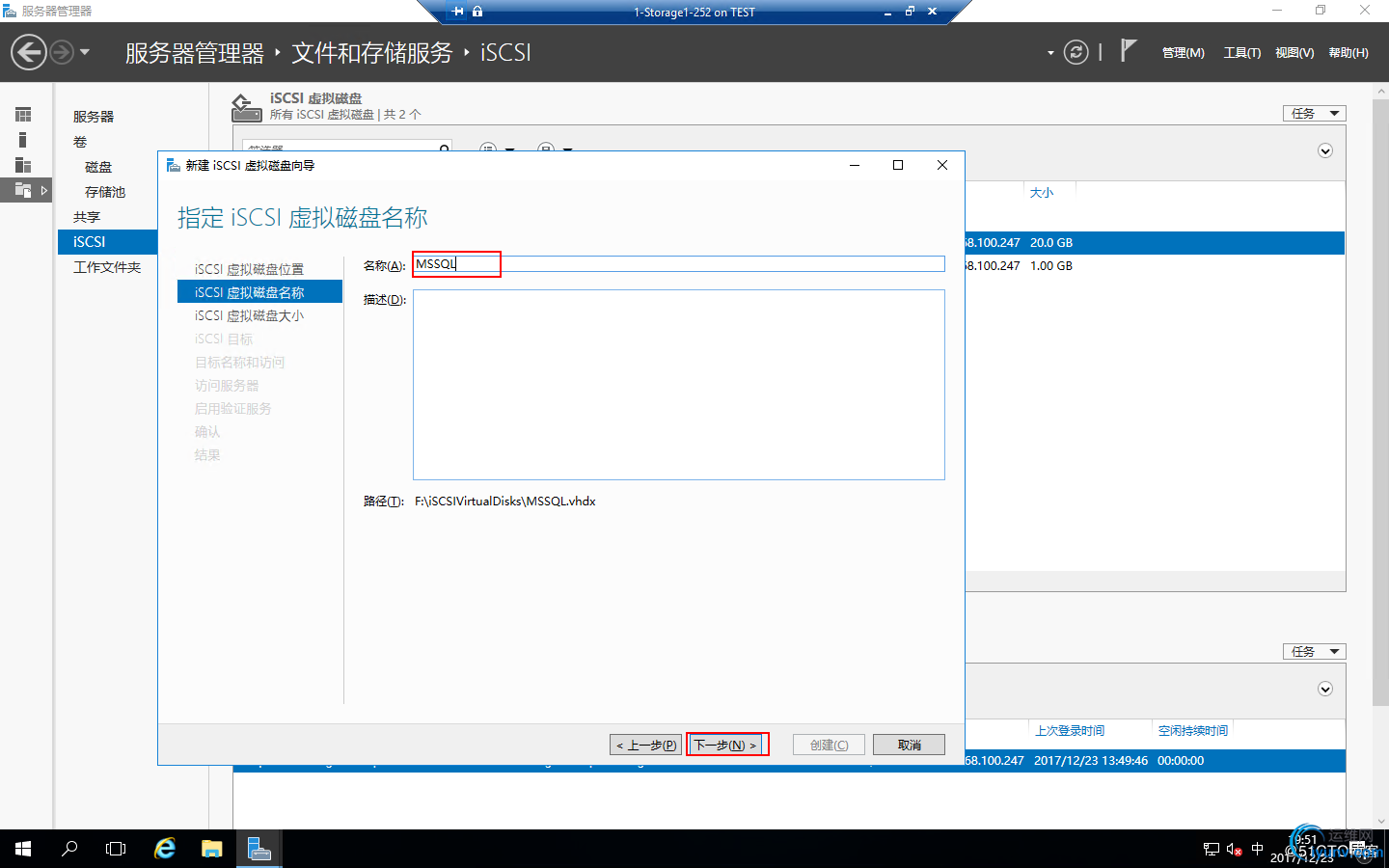Select the local server icon in left rail
This screenshot has width=1389, height=868.
tap(23, 140)
